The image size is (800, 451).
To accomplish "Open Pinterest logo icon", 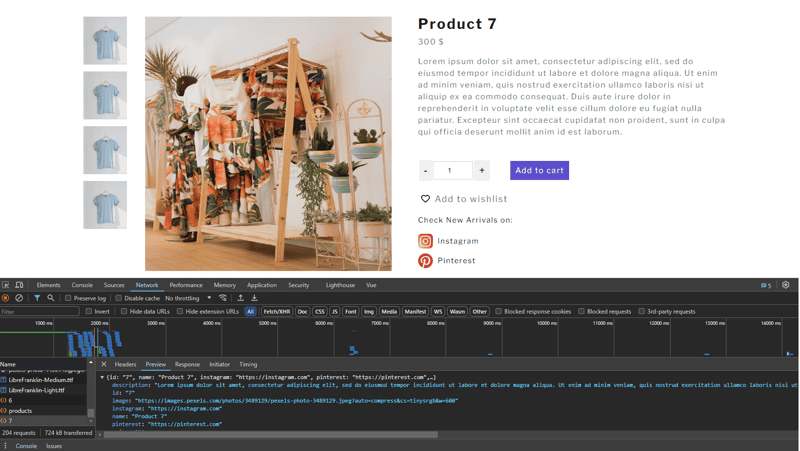I will click(x=426, y=261).
